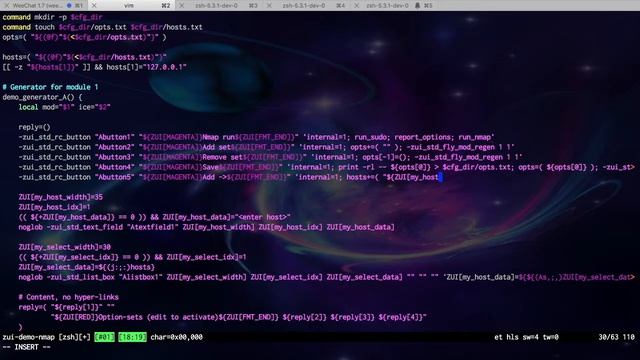
Task: Click the 'zui-demo-nmap [zsh][+]' filename in statusline
Action: coord(46,337)
